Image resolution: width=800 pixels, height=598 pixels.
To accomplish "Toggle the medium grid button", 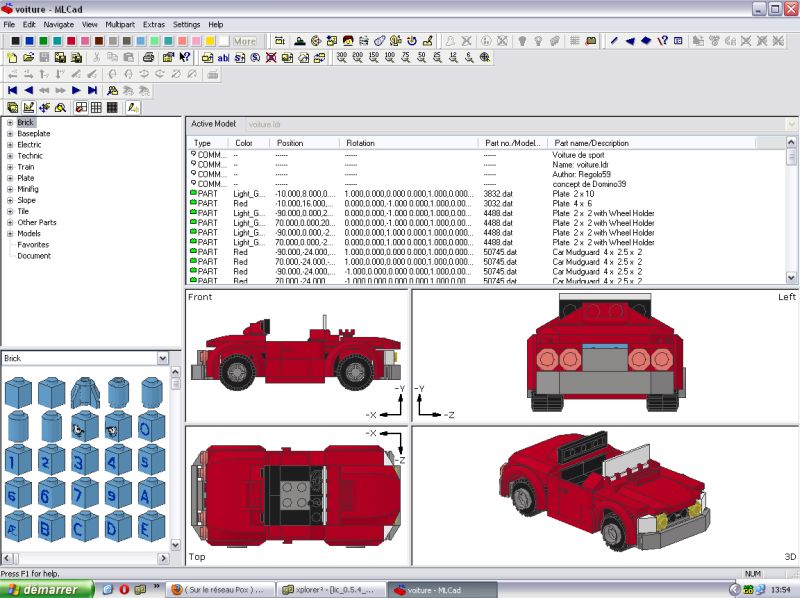I will 96,107.
